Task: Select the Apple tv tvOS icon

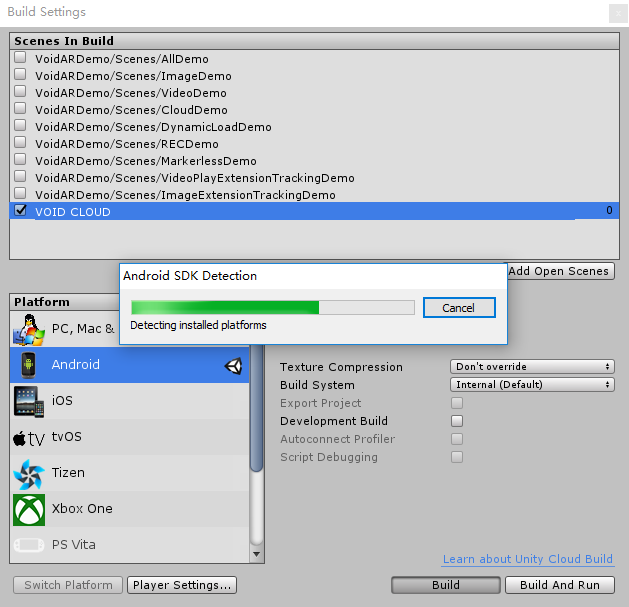Action: coord(28,439)
